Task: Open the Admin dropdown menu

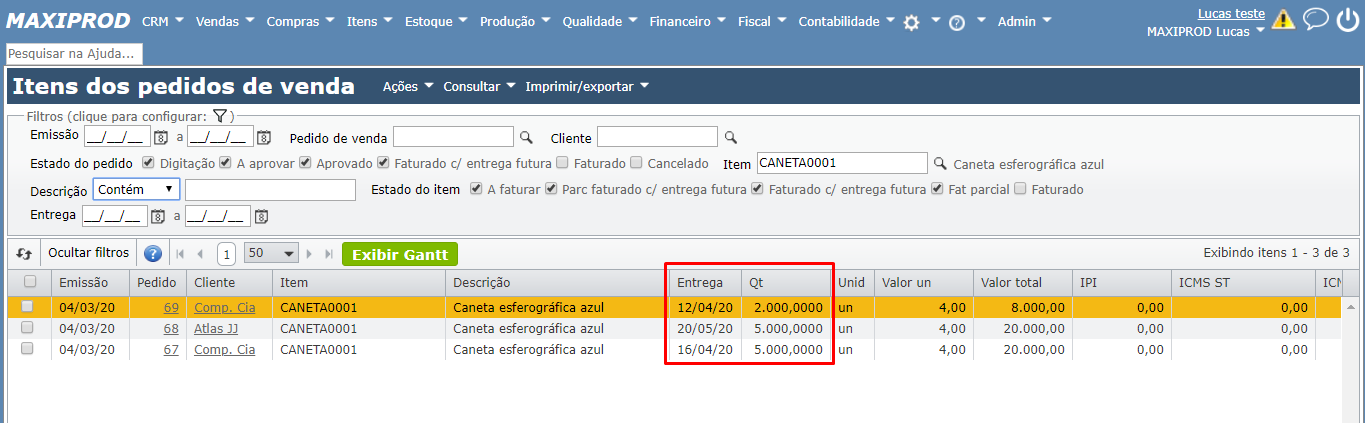Action: pyautogui.click(x=1024, y=21)
